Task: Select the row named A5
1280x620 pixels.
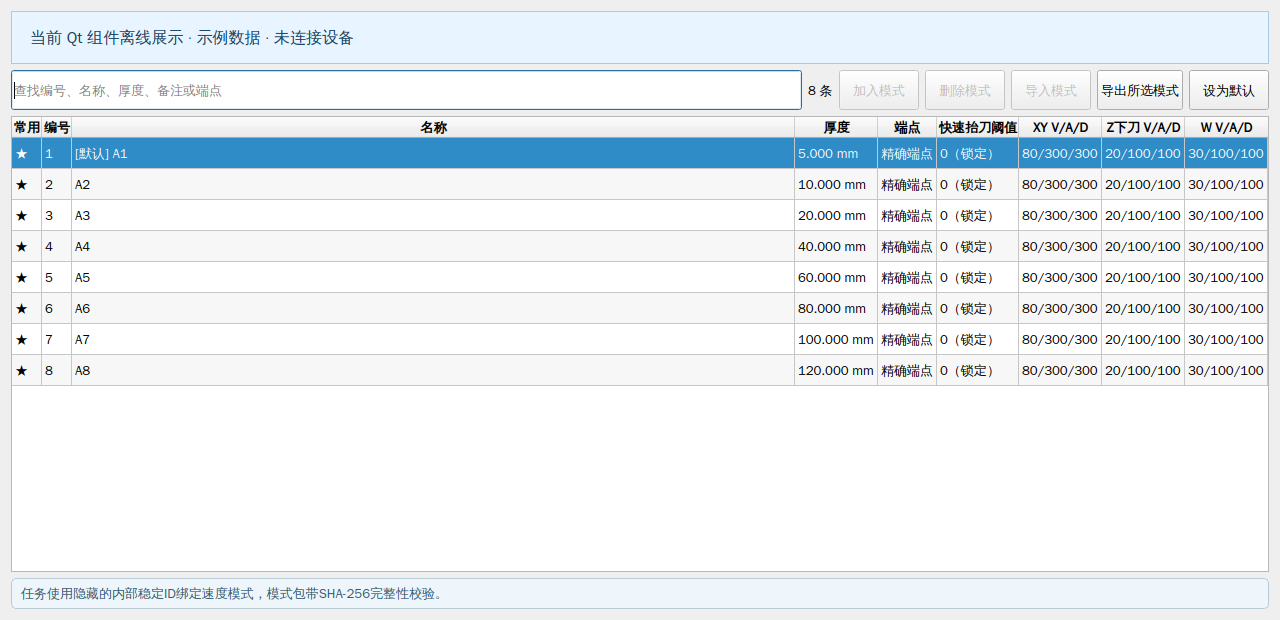Action: point(640,278)
